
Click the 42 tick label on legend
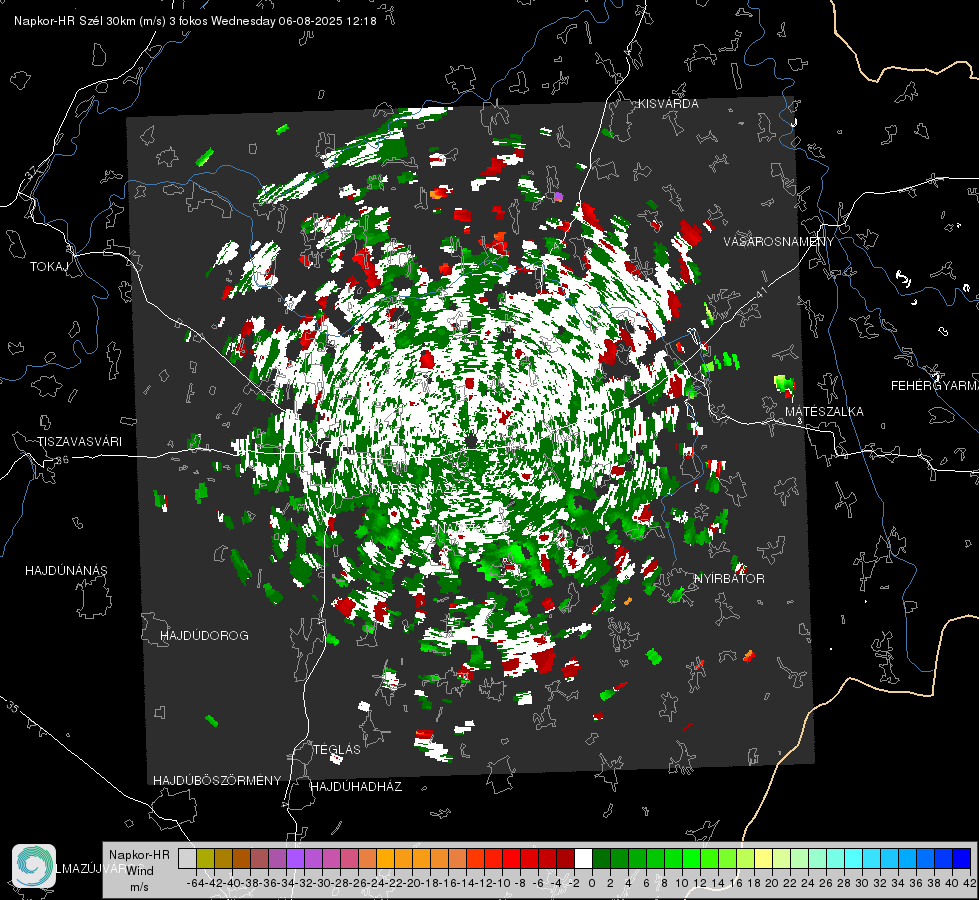[x=970, y=883]
